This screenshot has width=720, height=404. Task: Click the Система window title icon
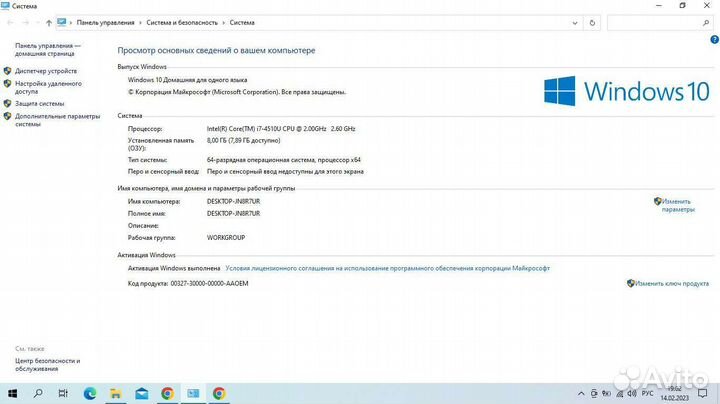pos(6,6)
